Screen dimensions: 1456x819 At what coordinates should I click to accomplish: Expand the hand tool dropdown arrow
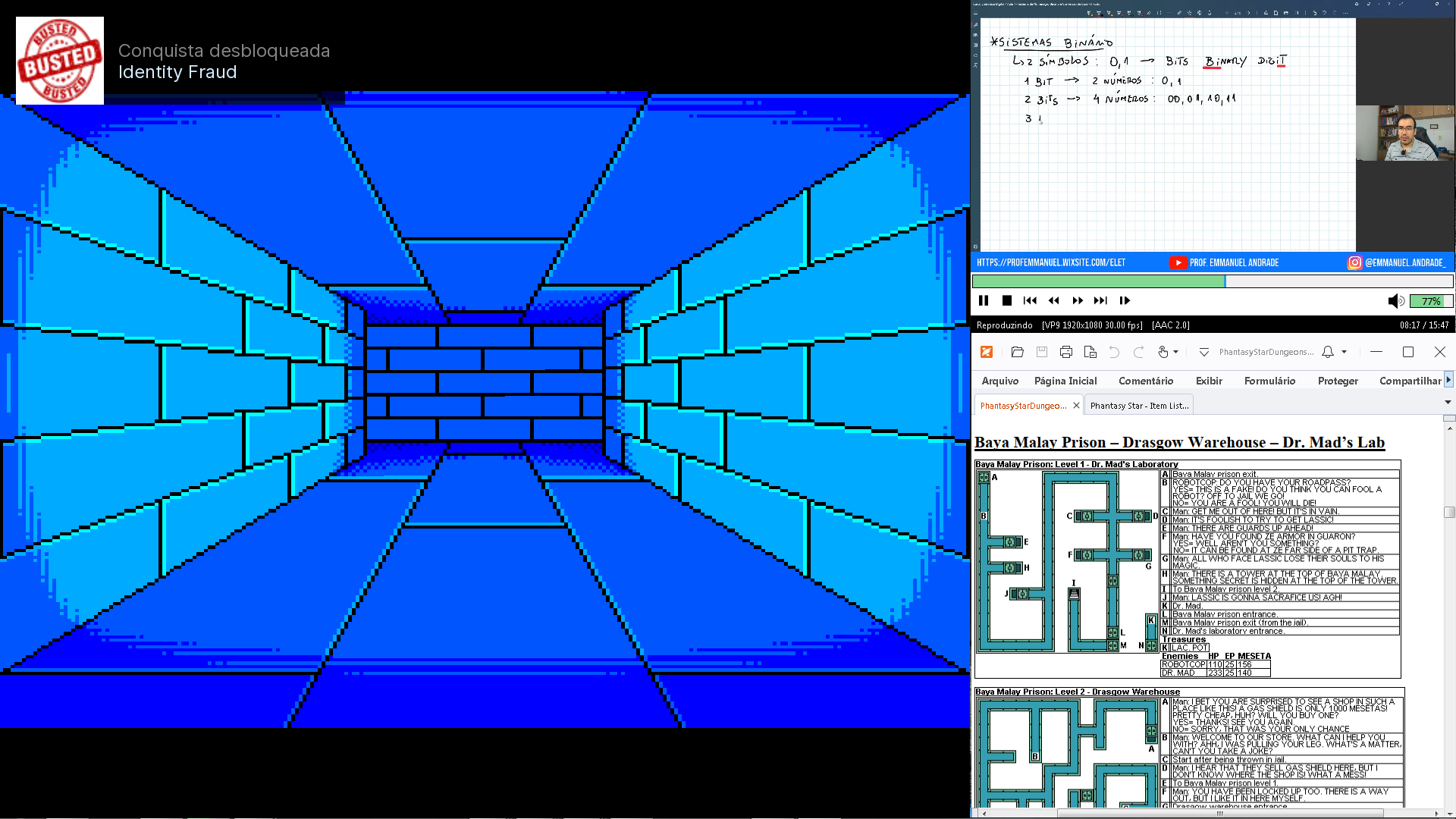coord(1176,352)
